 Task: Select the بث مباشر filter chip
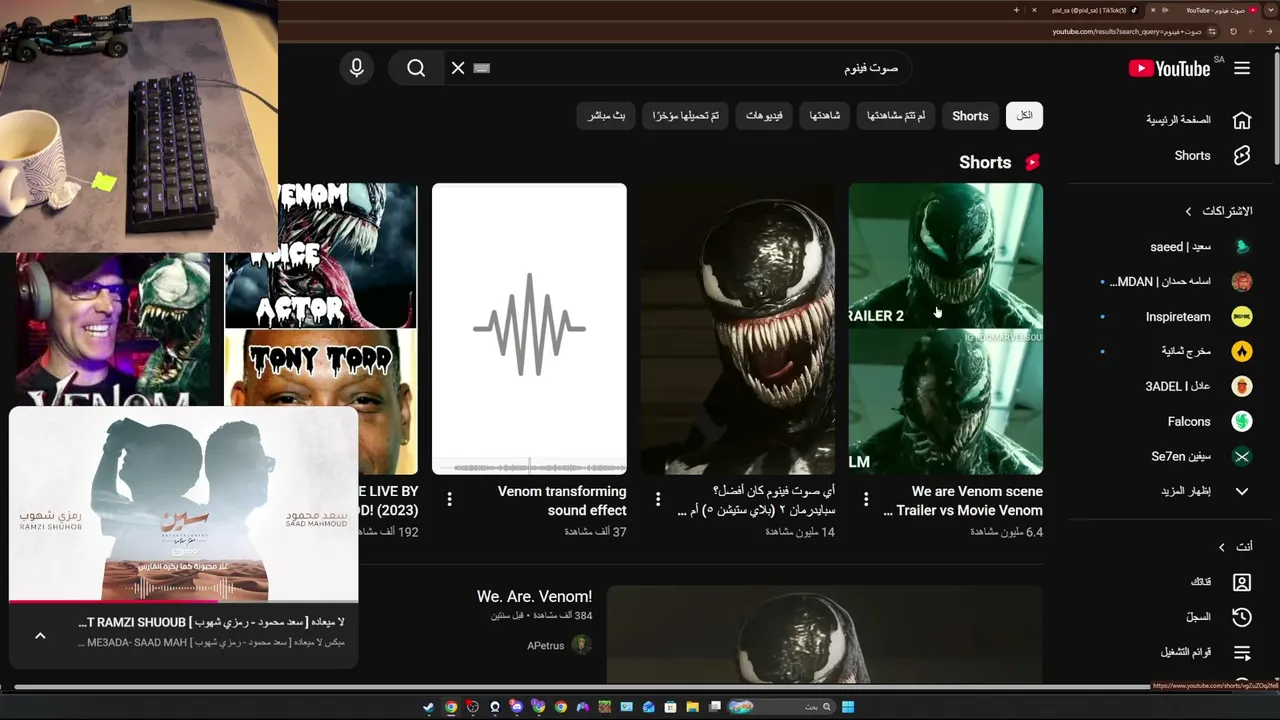607,116
